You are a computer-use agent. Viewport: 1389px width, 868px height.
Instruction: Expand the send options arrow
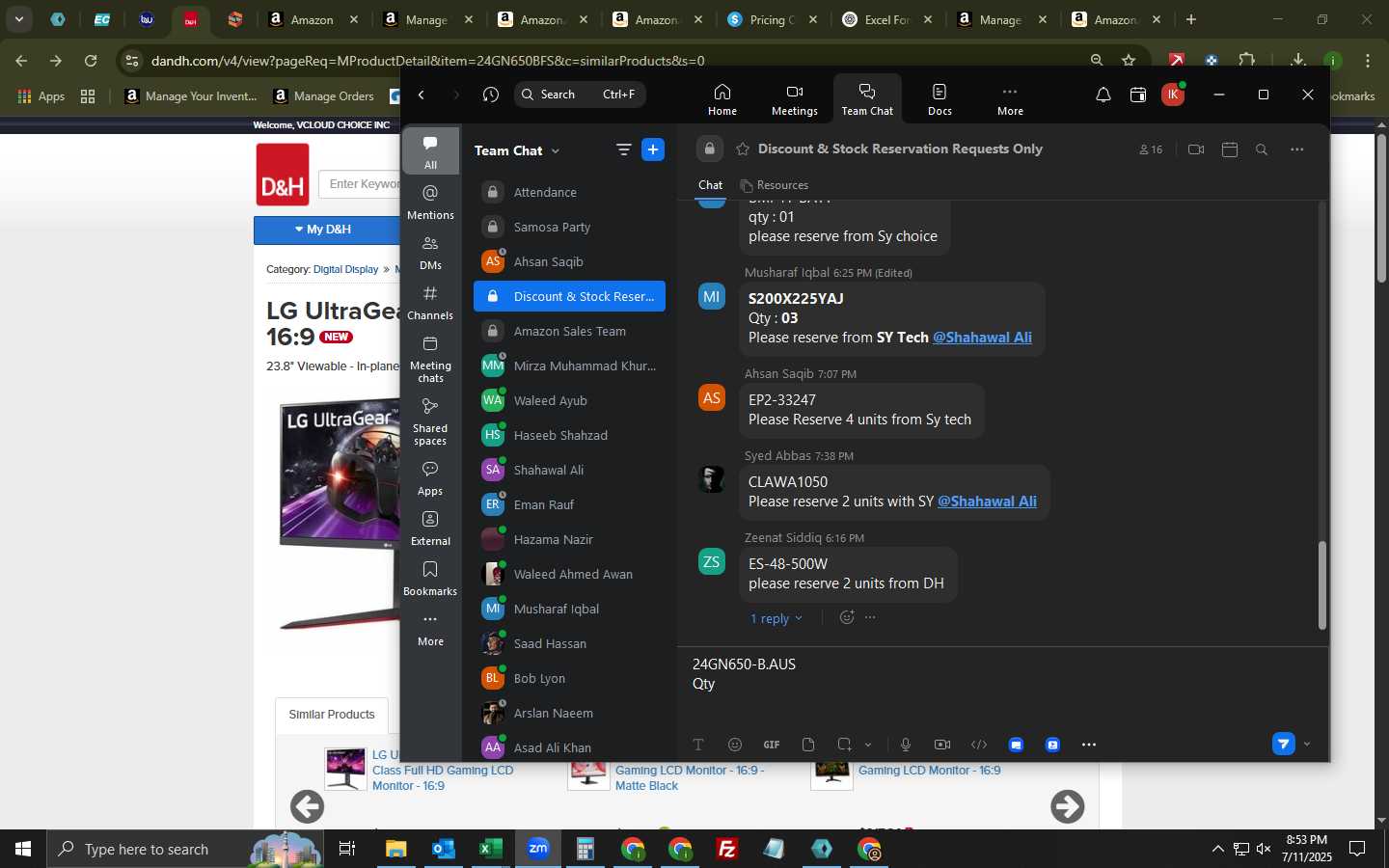[x=1307, y=744]
